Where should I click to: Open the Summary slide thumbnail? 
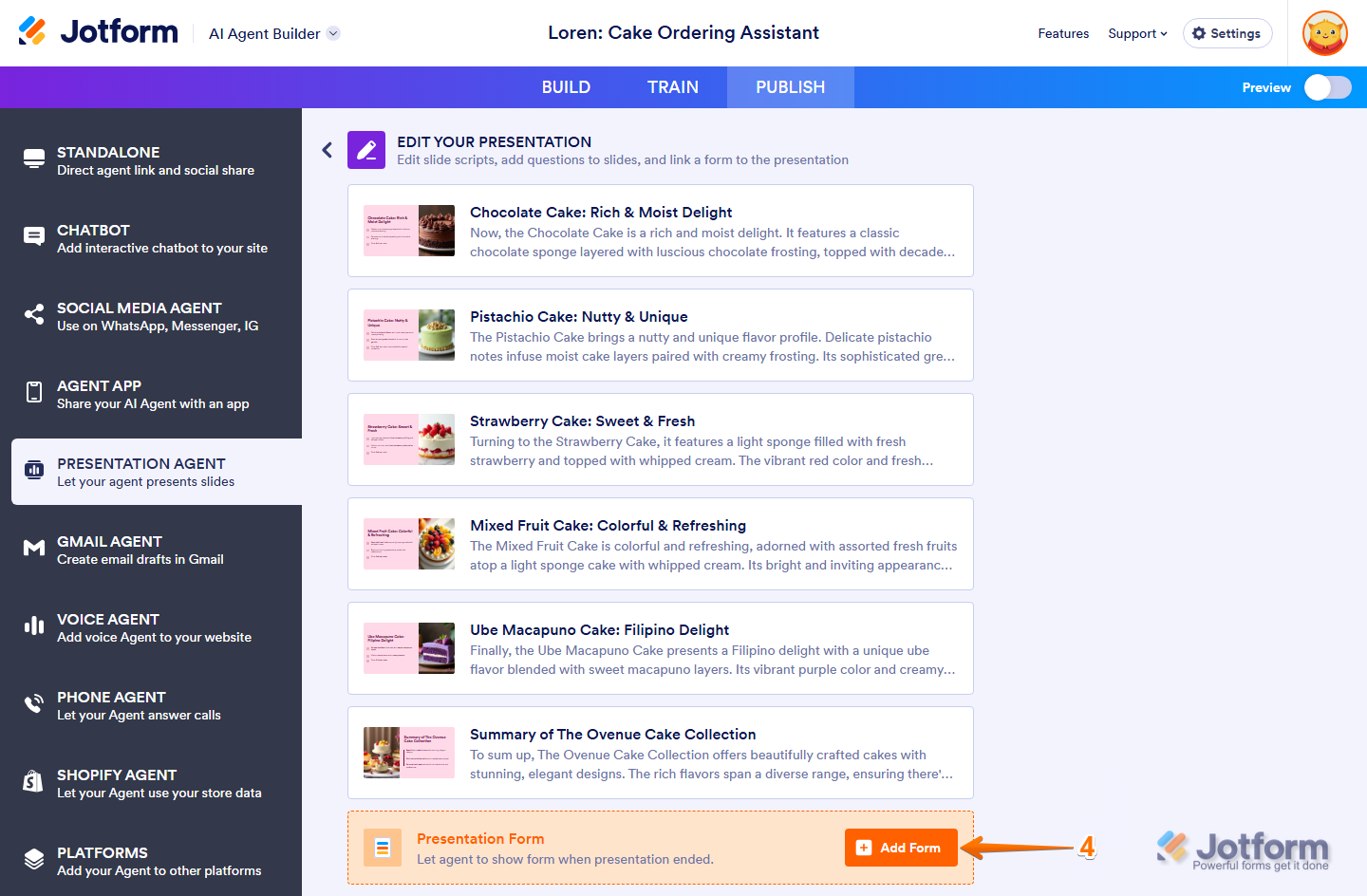tap(409, 753)
